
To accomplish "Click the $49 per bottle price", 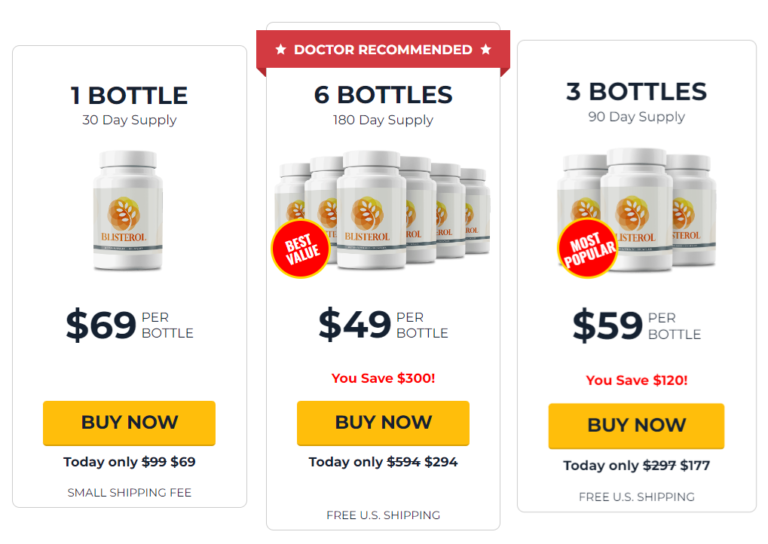I will click(x=383, y=325).
